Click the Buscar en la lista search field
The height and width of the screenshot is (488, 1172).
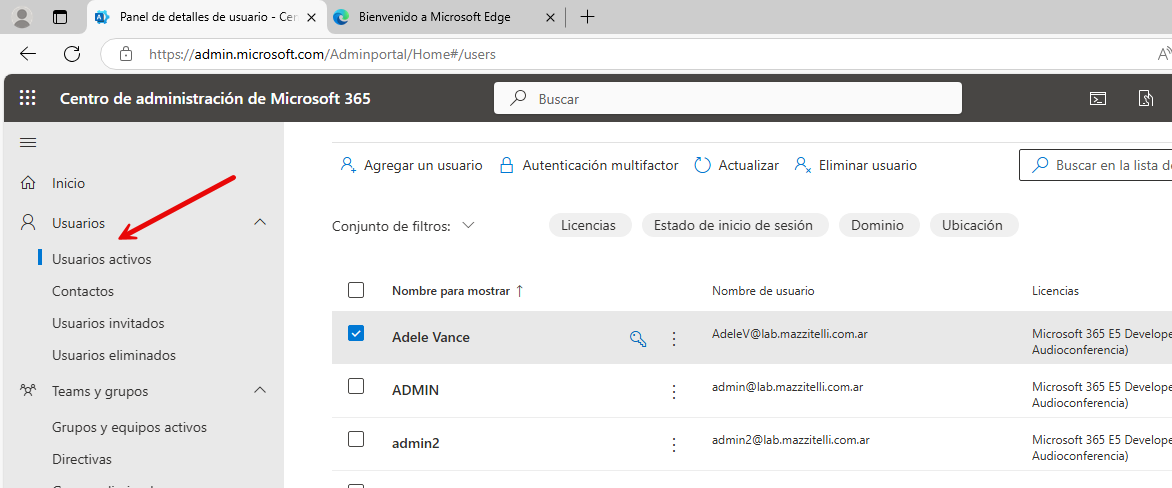pyautogui.click(x=1096, y=165)
